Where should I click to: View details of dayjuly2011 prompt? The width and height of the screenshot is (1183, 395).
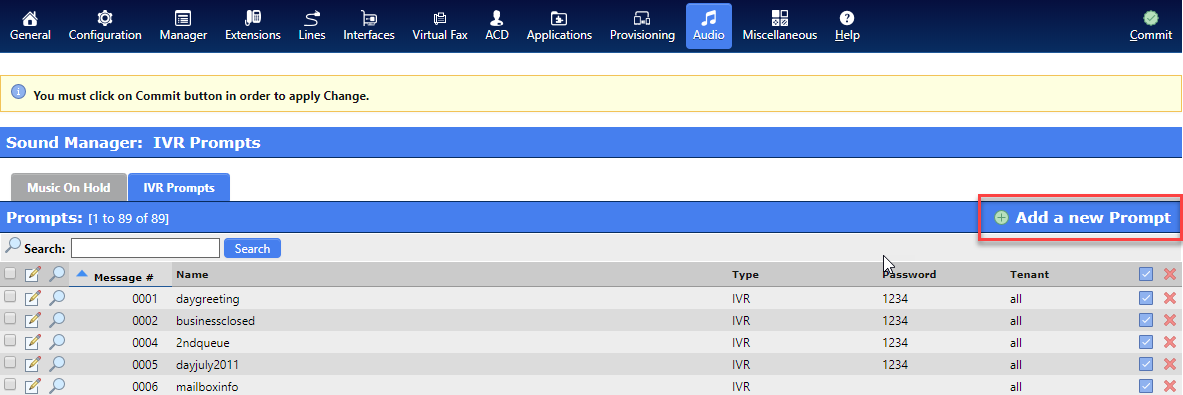click(57, 364)
